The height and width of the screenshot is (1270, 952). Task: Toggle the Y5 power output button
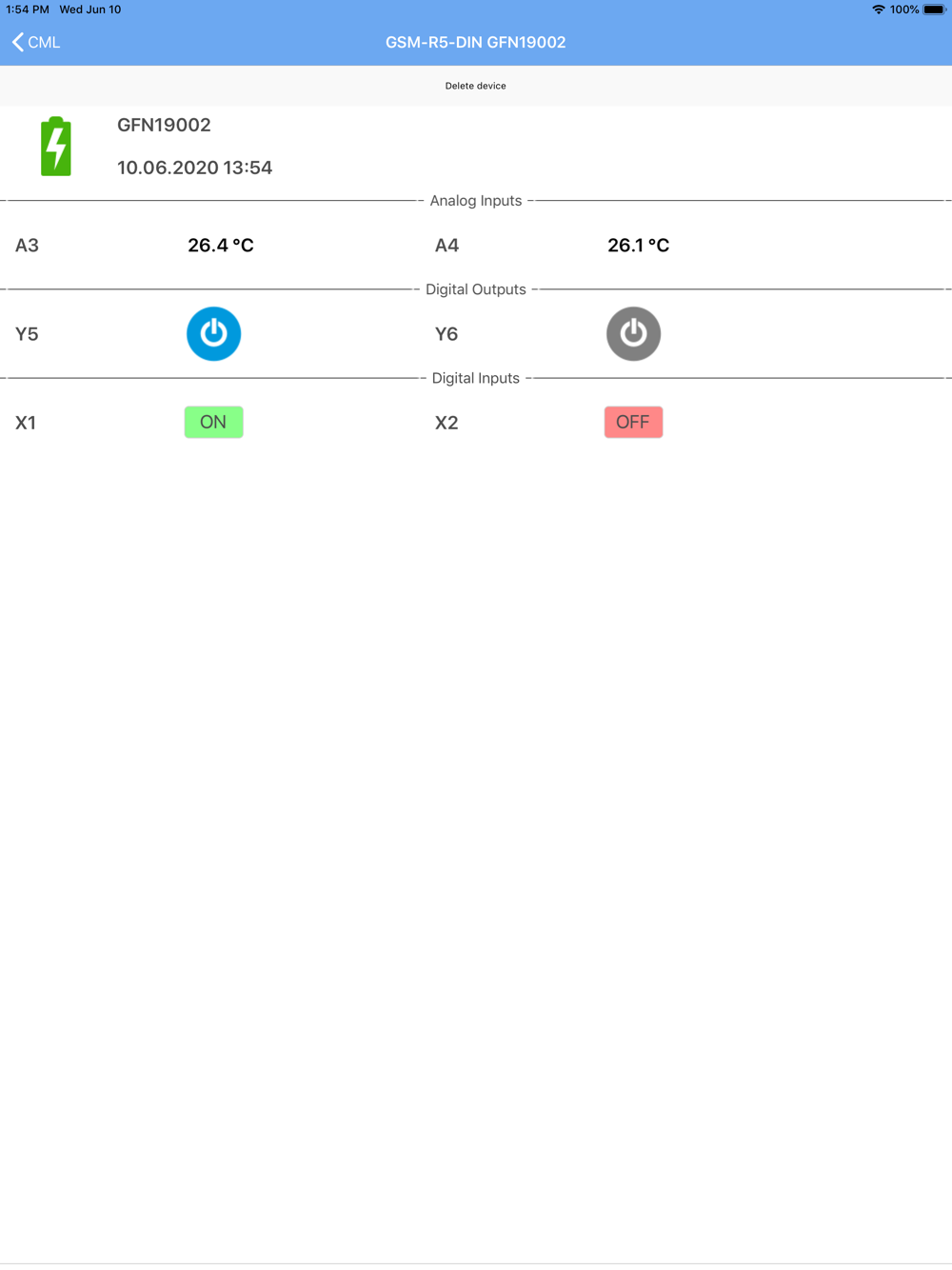[x=213, y=333]
